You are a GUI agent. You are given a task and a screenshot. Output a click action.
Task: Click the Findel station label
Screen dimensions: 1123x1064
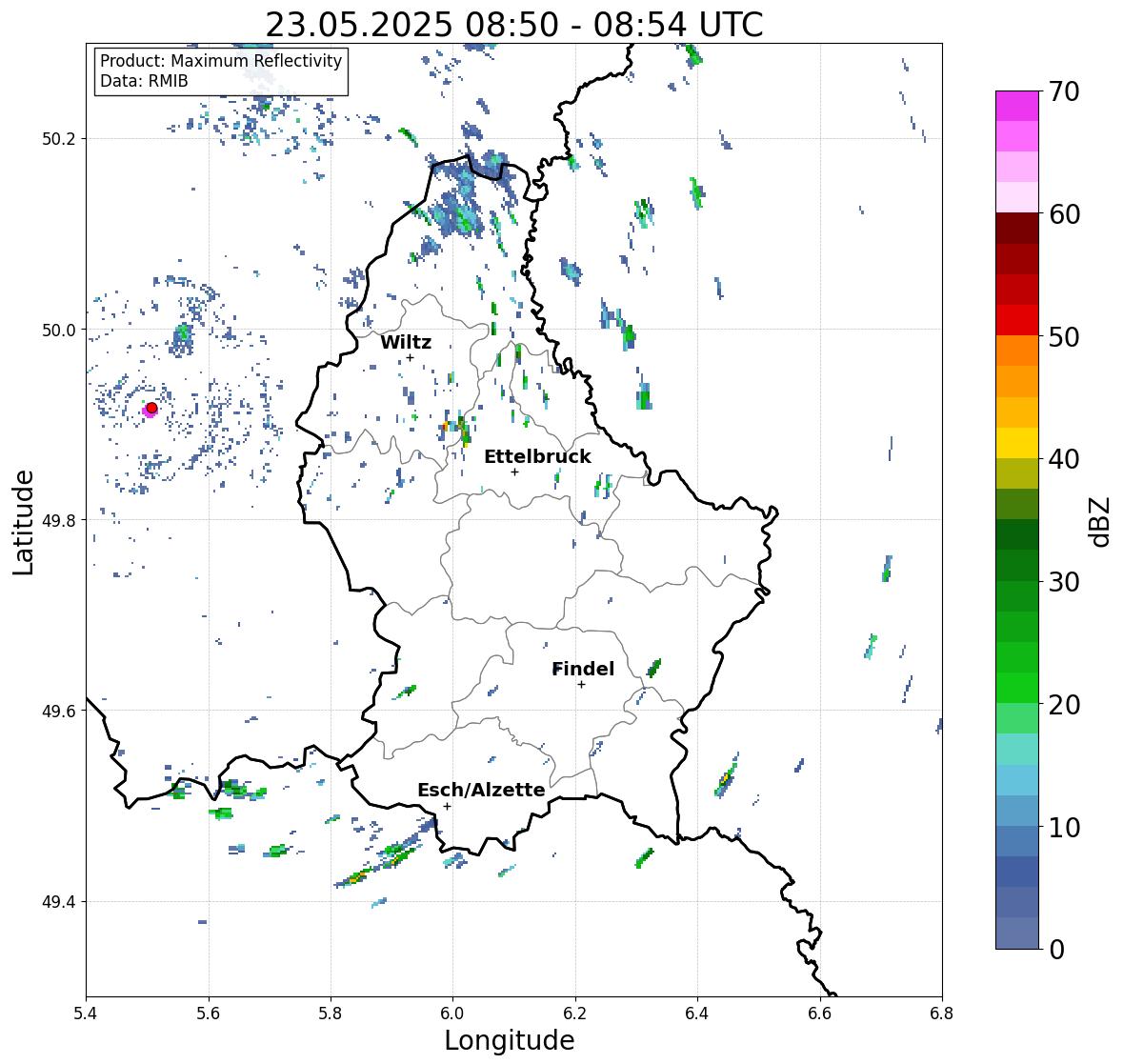coord(583,669)
